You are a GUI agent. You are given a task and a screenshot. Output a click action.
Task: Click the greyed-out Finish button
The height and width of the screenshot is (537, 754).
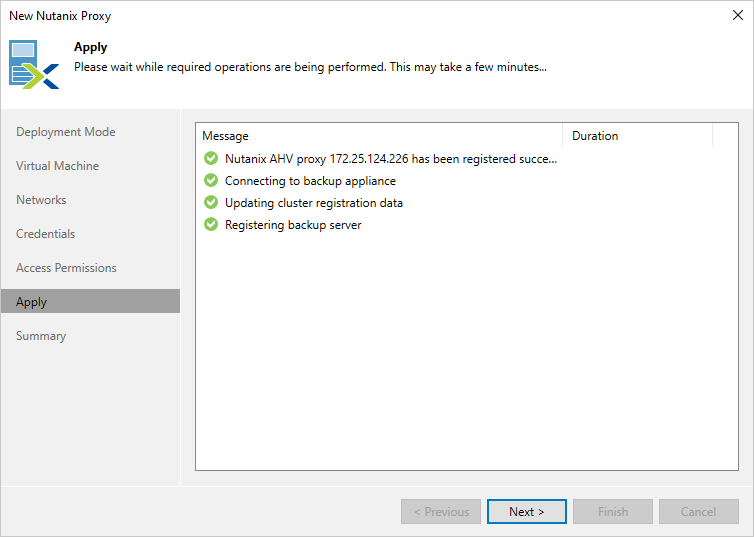(x=613, y=512)
